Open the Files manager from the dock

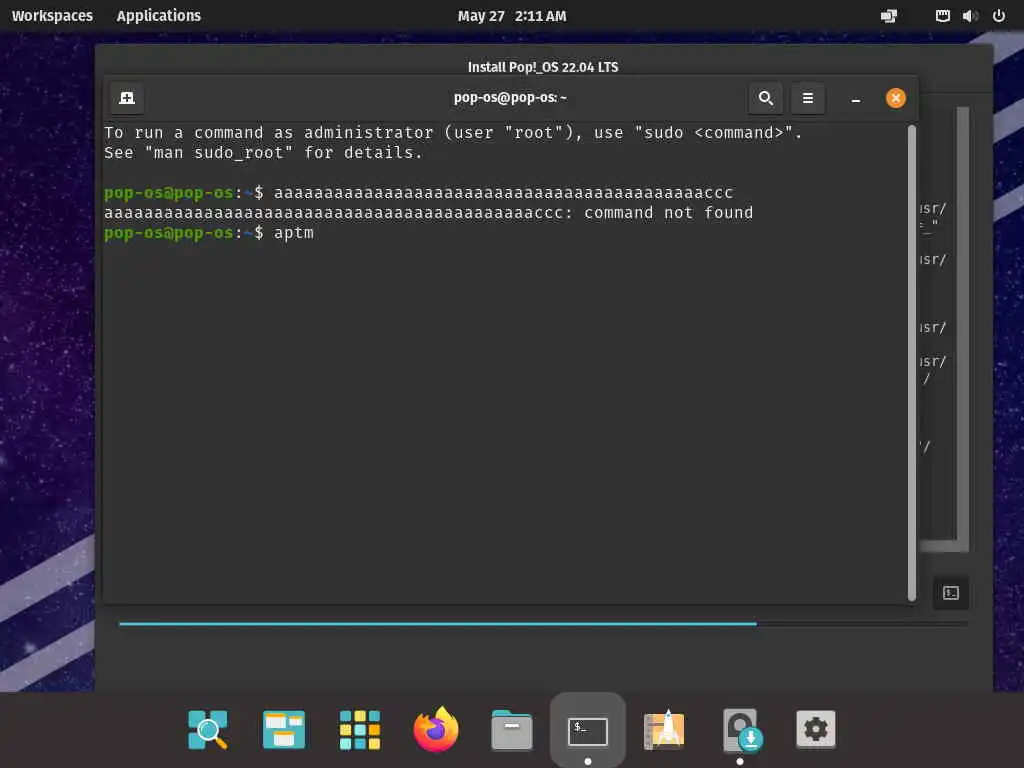coord(511,730)
